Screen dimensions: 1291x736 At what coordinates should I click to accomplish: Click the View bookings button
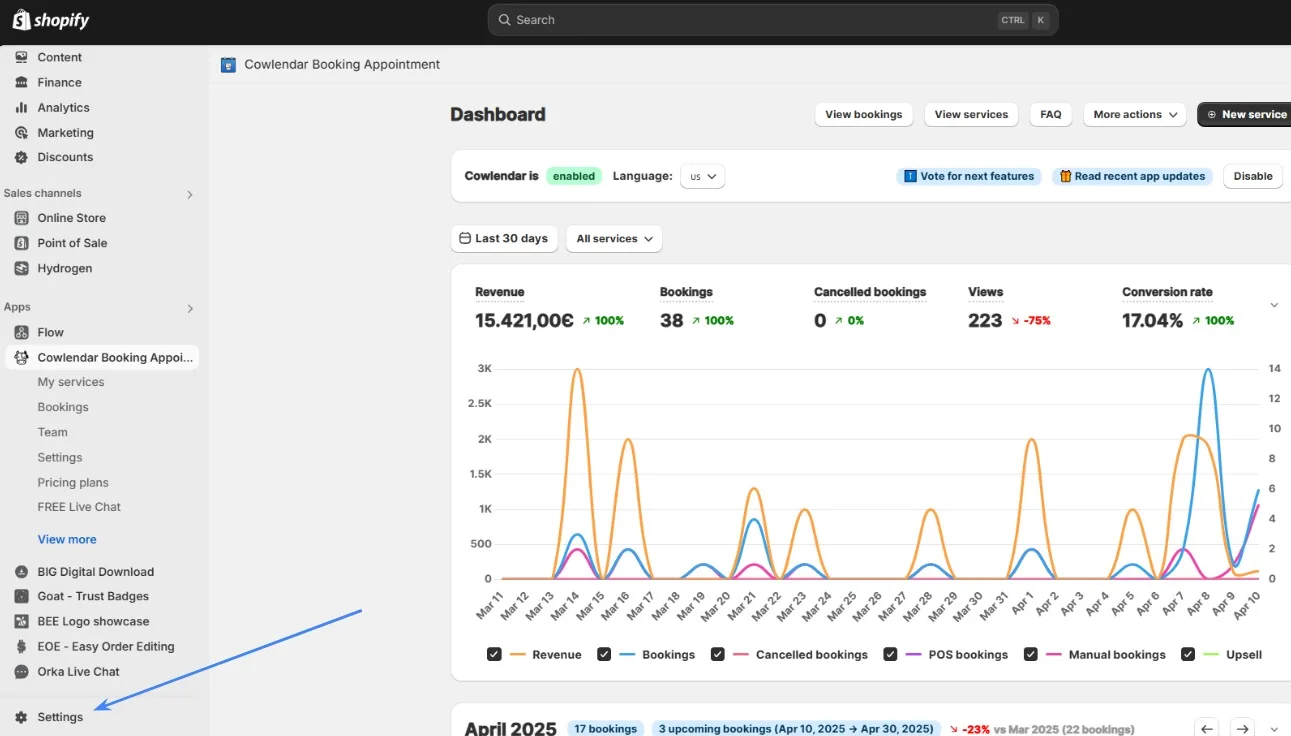[x=864, y=114]
